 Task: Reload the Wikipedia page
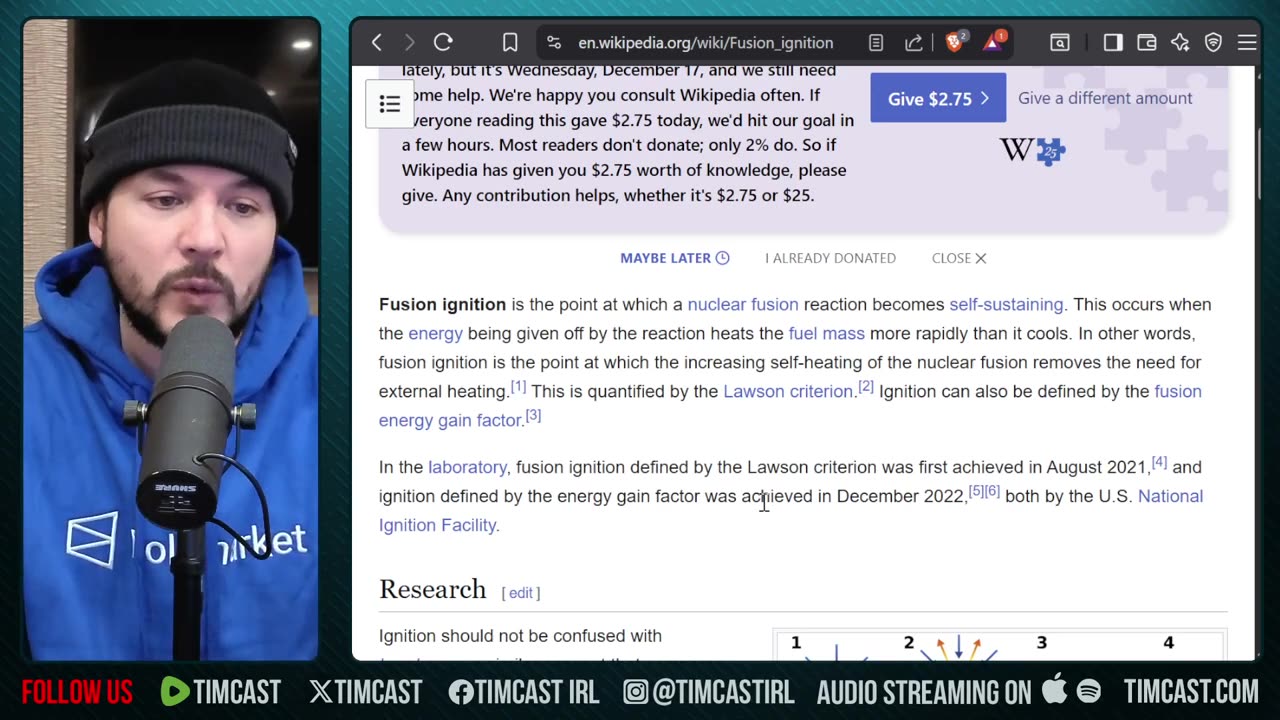443,42
